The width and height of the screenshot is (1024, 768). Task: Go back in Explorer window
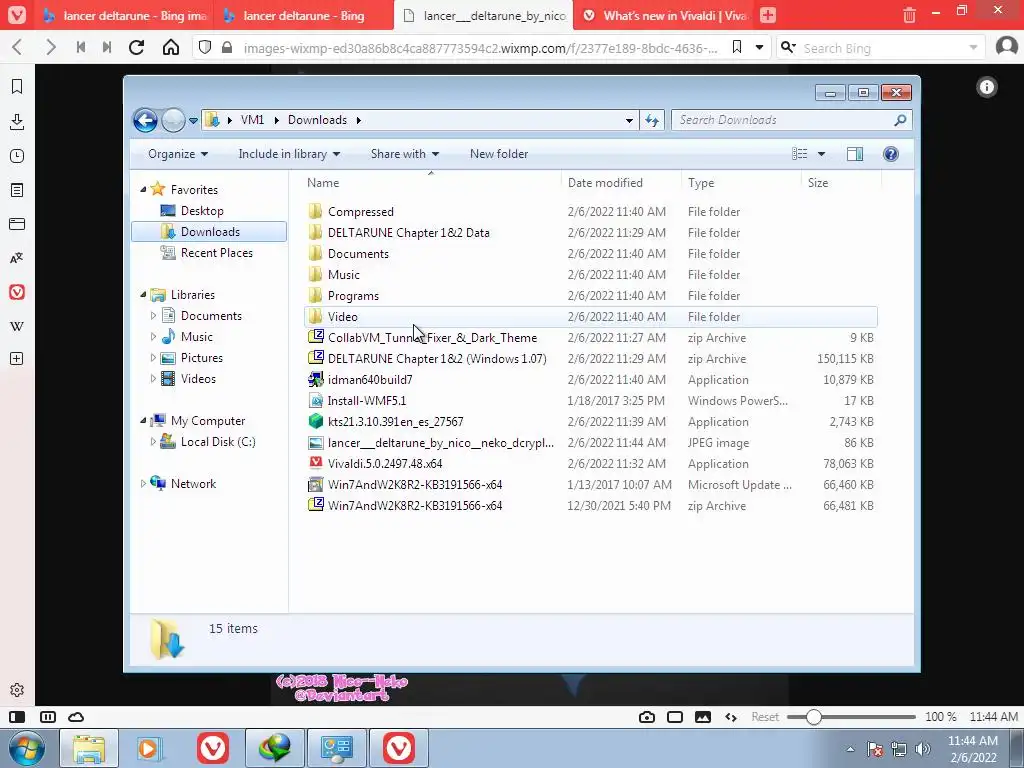[x=145, y=120]
